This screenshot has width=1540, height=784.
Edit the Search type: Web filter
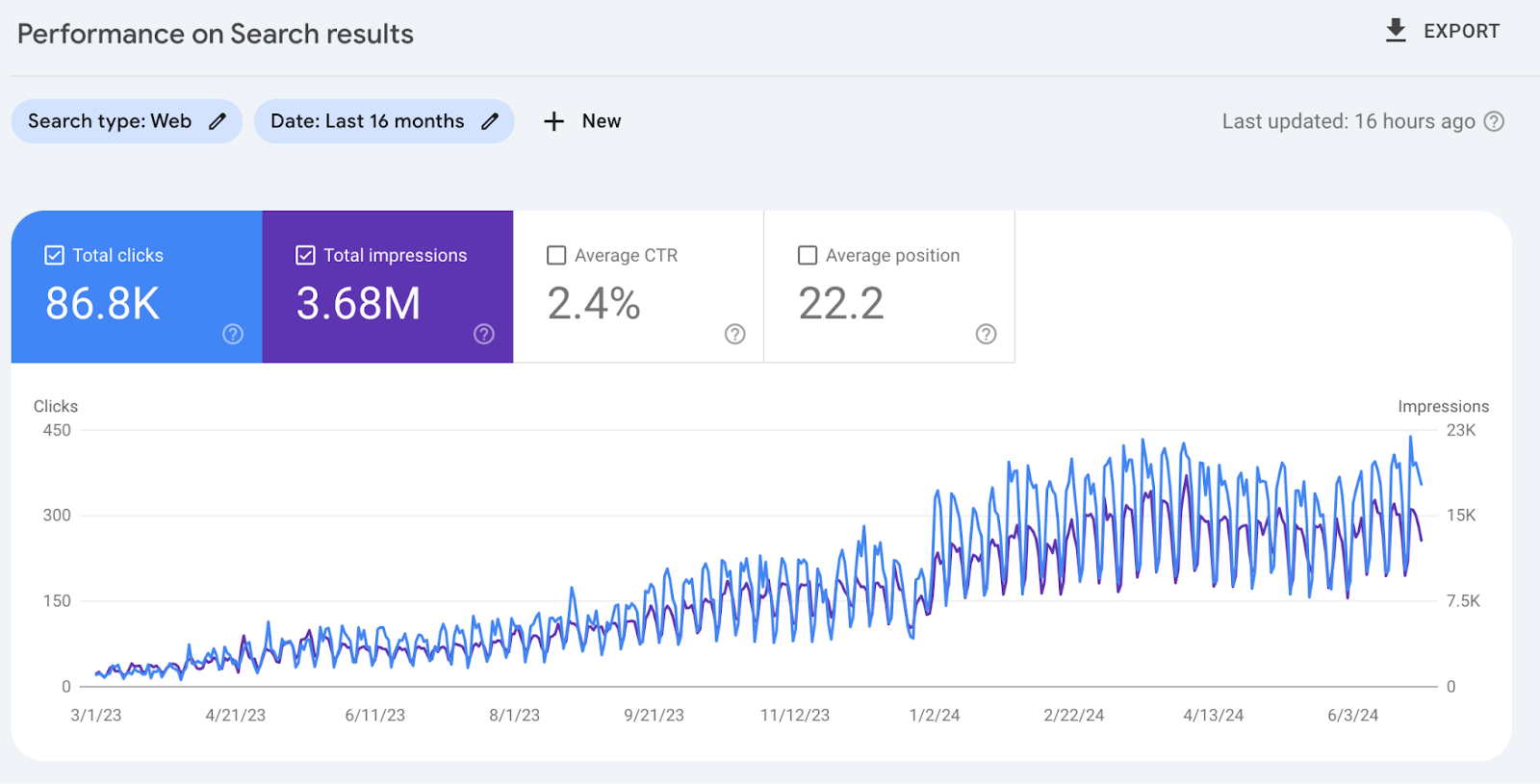click(x=127, y=121)
